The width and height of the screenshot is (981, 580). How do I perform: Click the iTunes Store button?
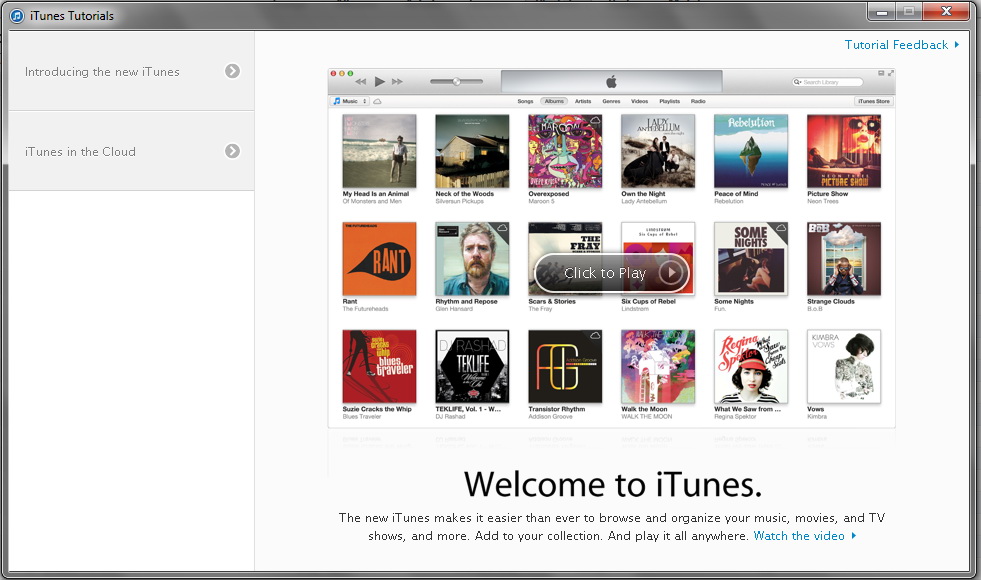(x=873, y=101)
